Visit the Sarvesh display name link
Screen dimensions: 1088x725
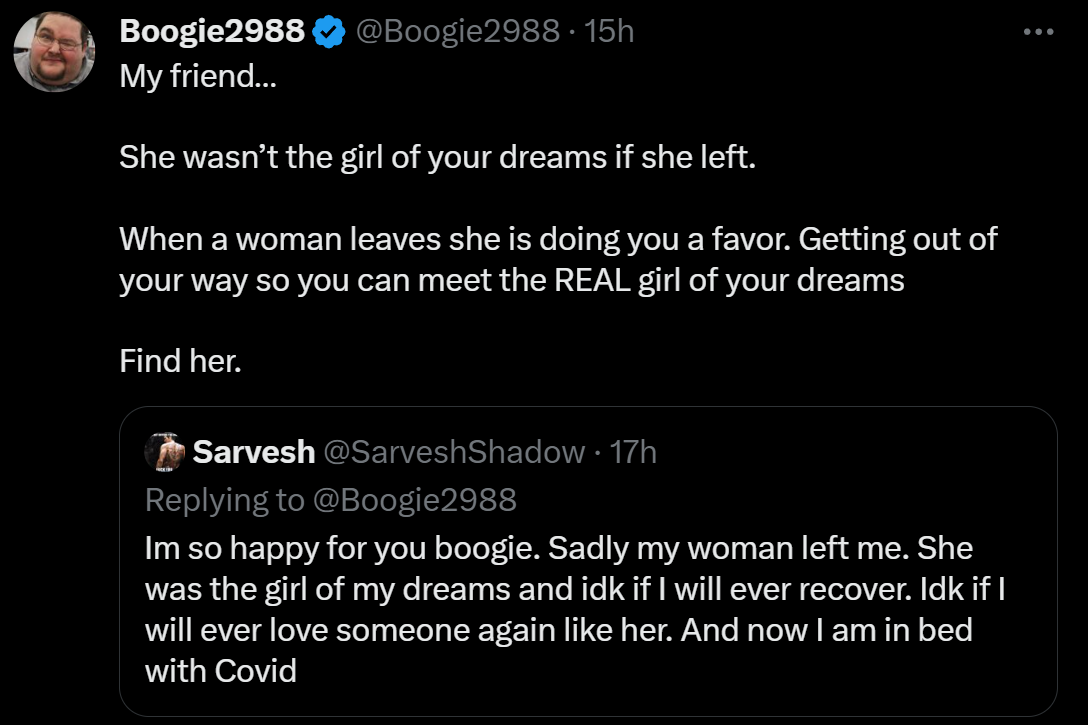tap(253, 452)
